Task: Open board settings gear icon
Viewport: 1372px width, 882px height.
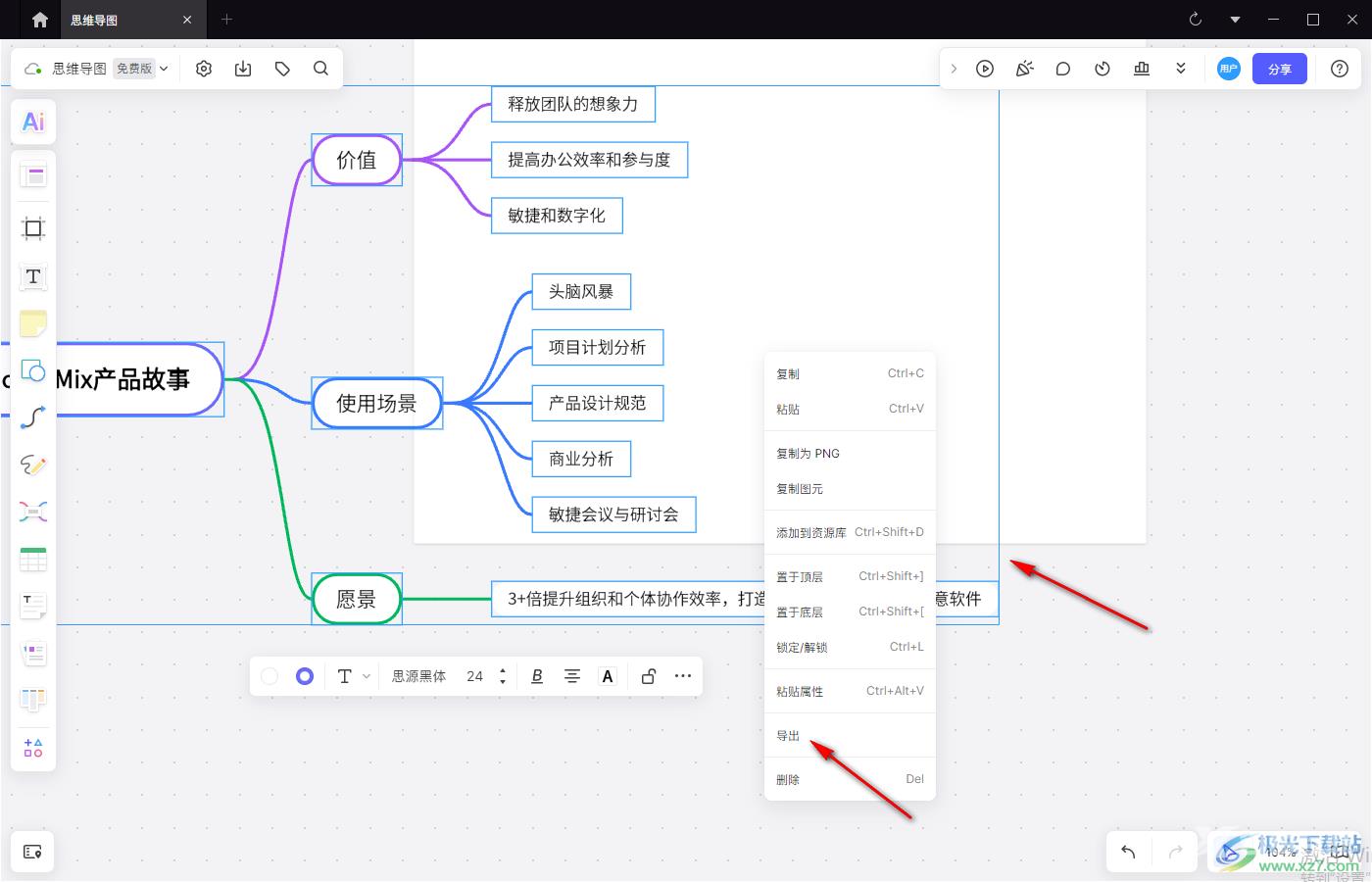Action: tap(204, 69)
